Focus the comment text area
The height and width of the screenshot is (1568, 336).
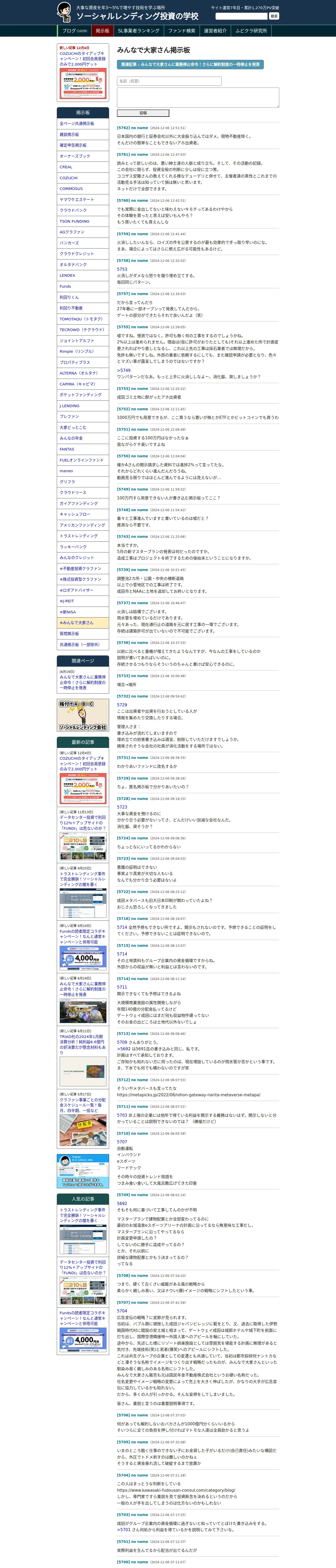pos(198,97)
